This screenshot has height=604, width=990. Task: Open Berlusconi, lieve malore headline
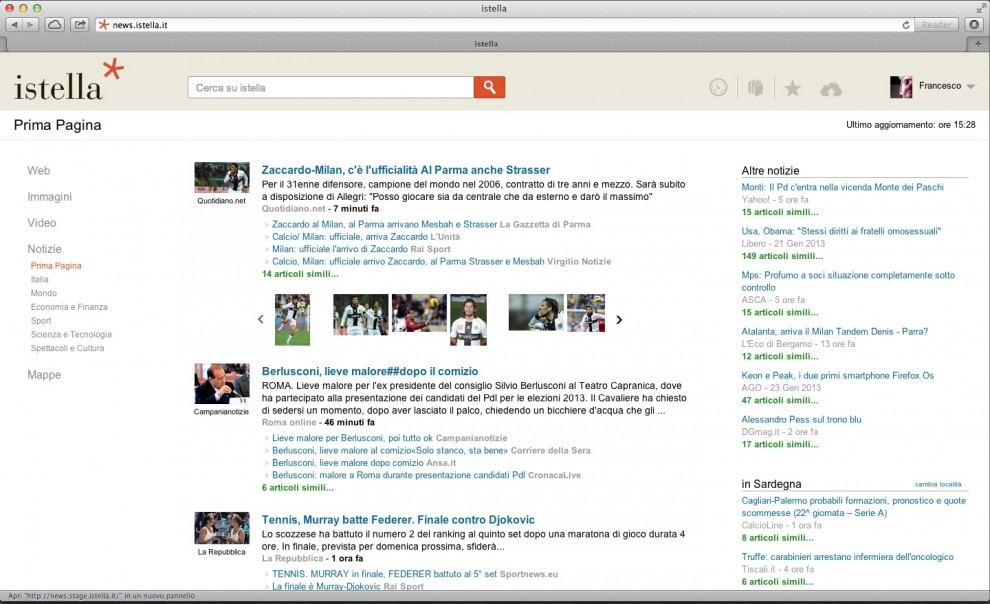point(370,371)
